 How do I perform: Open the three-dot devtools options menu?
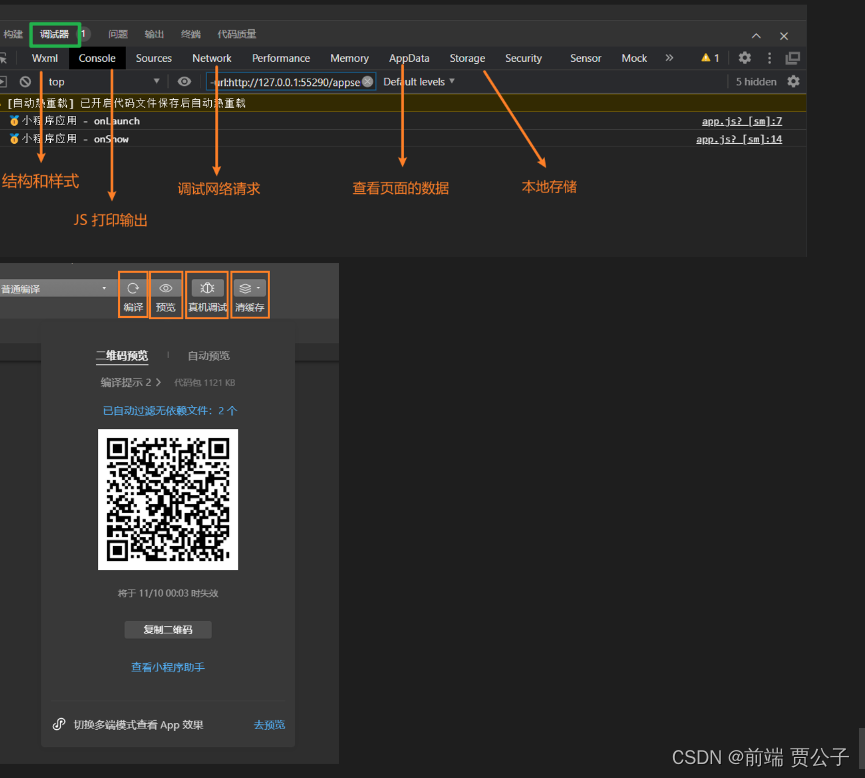coord(770,58)
